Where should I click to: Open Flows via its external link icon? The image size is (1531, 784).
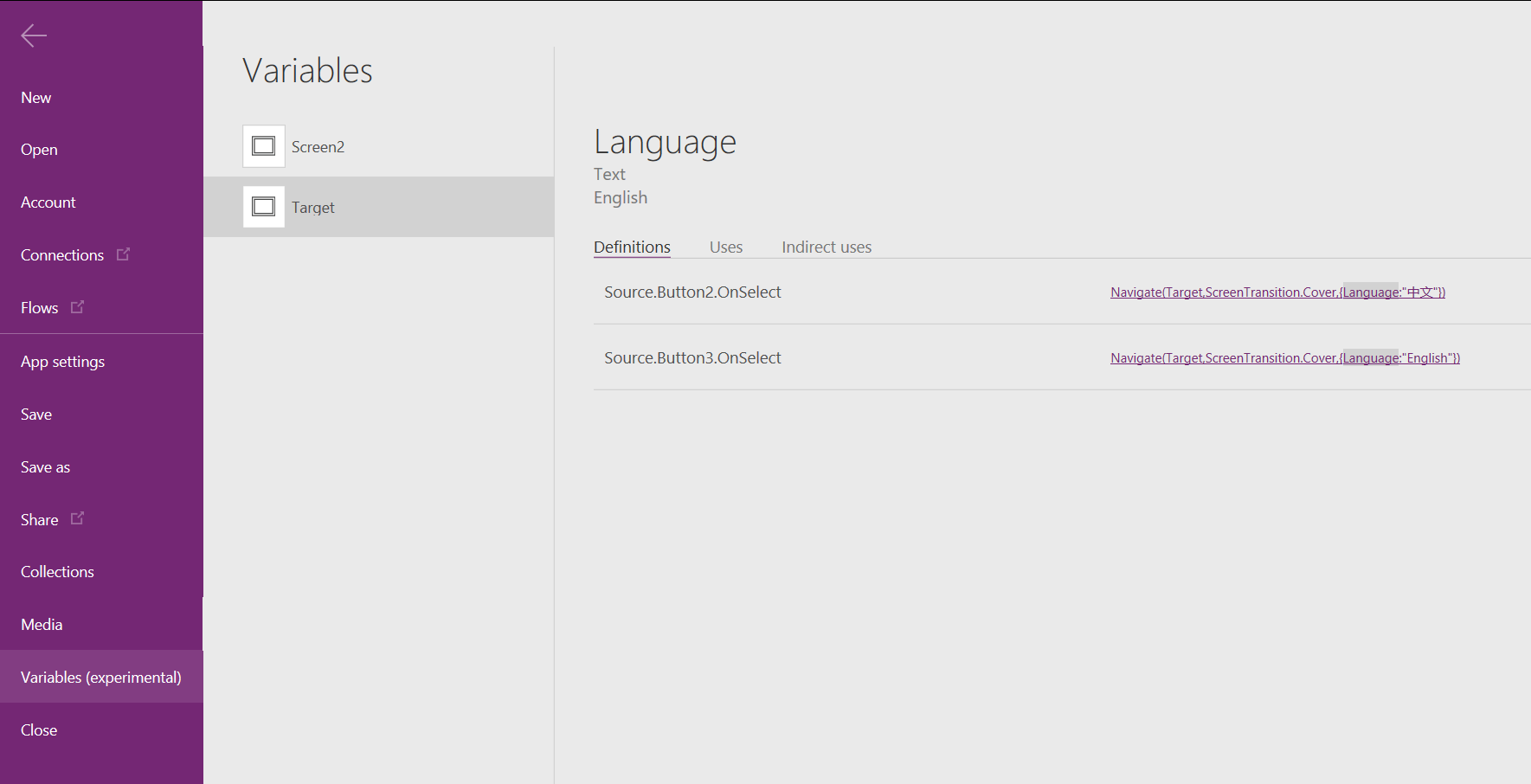[77, 305]
